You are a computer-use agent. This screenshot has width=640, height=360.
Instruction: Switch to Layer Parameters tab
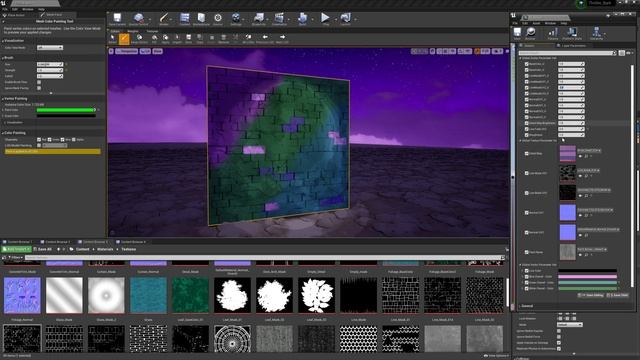click(574, 46)
